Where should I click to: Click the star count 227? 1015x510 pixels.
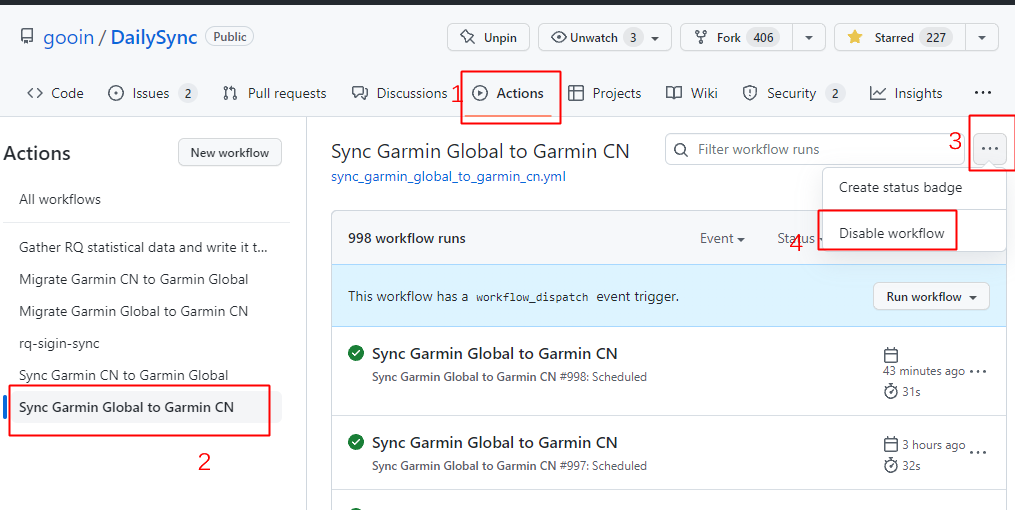pyautogui.click(x=935, y=38)
